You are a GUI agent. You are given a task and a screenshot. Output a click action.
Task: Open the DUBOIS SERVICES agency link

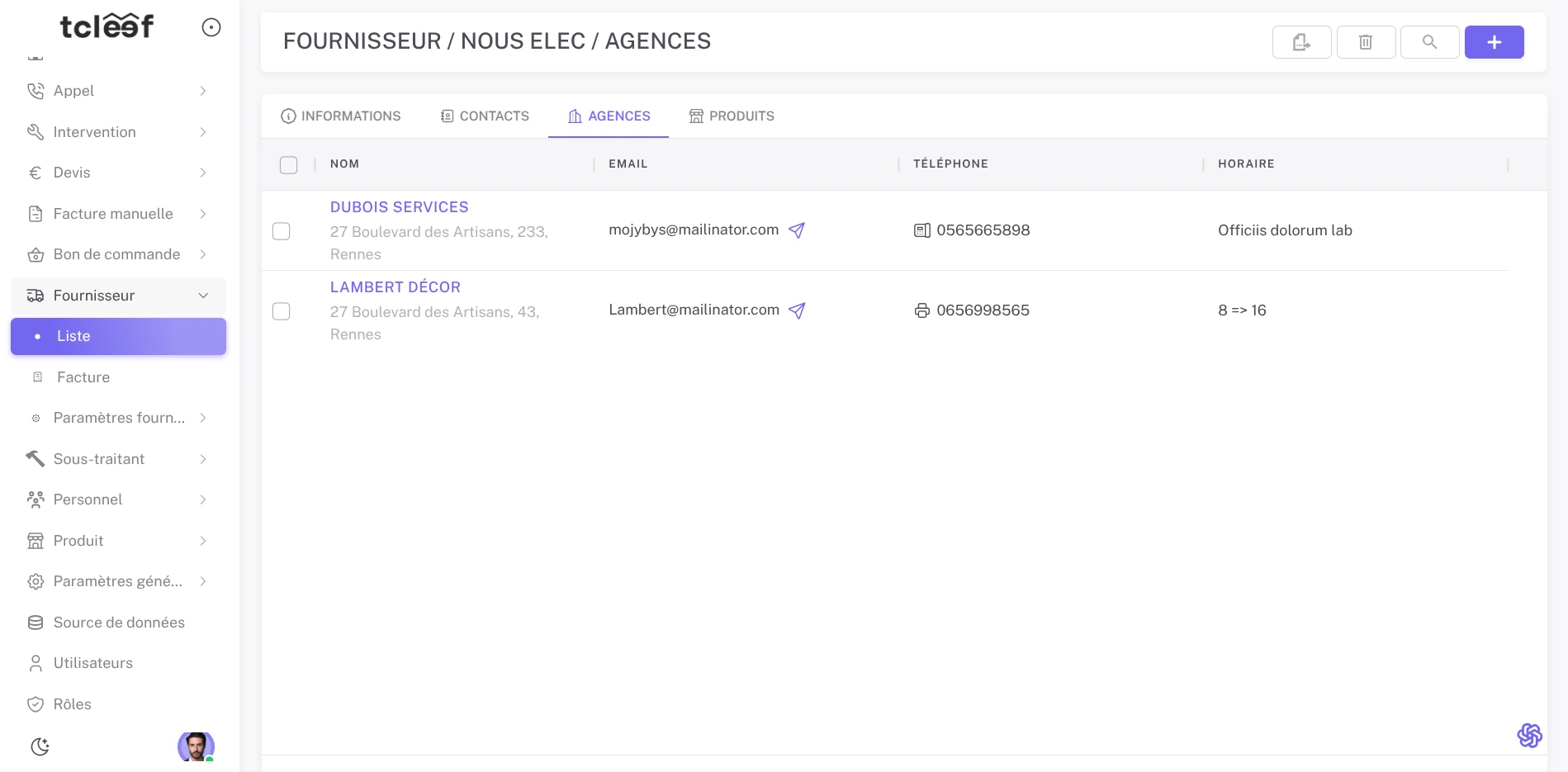click(x=399, y=206)
